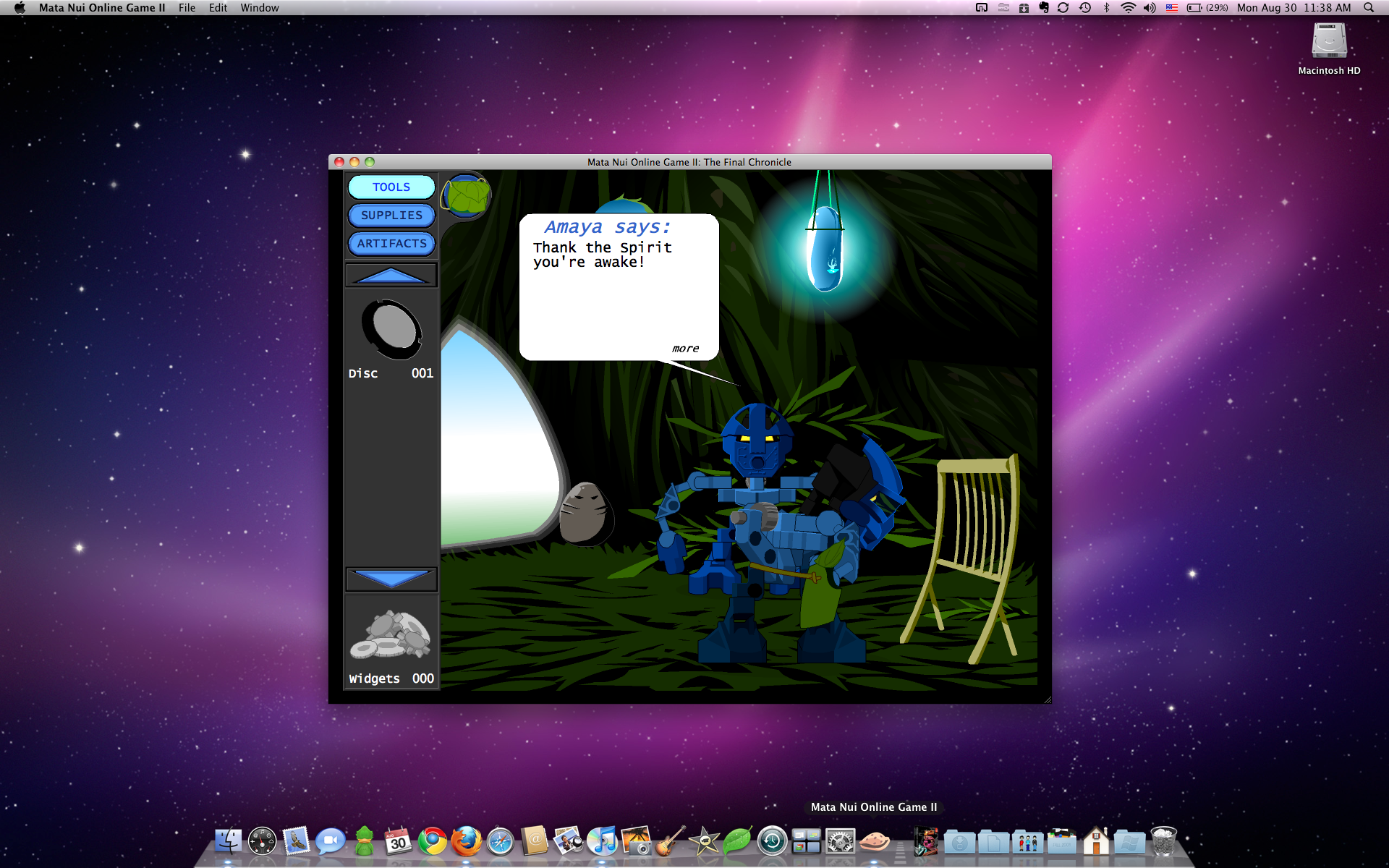Click the stone beside the hut doorway

586,514
